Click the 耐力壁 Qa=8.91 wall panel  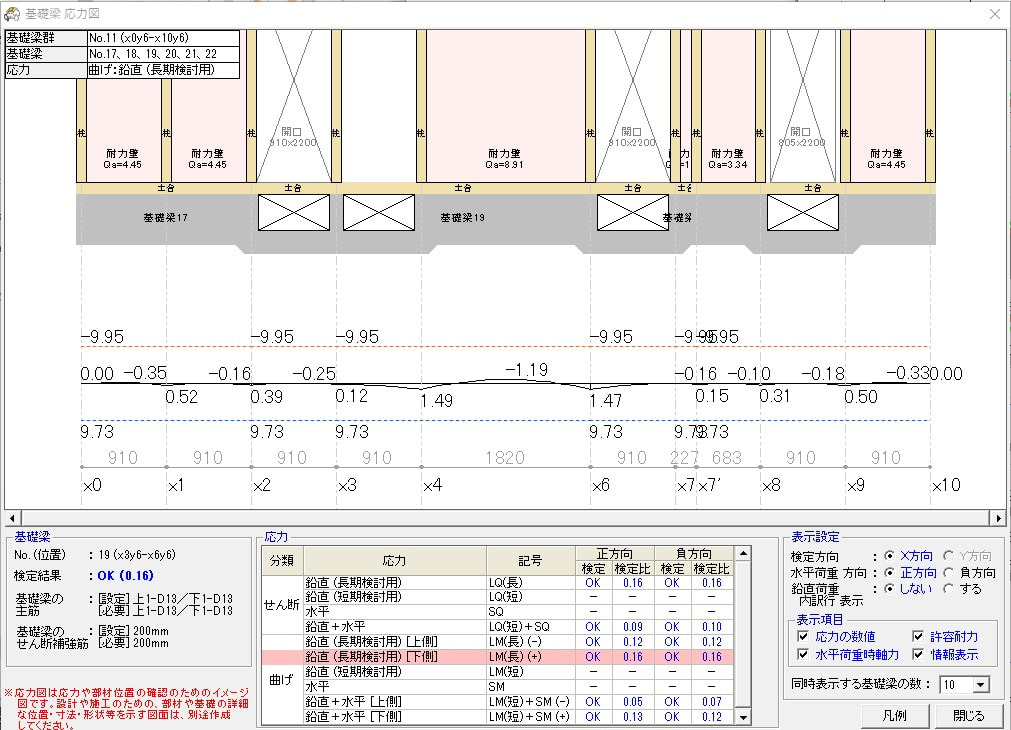[x=506, y=106]
